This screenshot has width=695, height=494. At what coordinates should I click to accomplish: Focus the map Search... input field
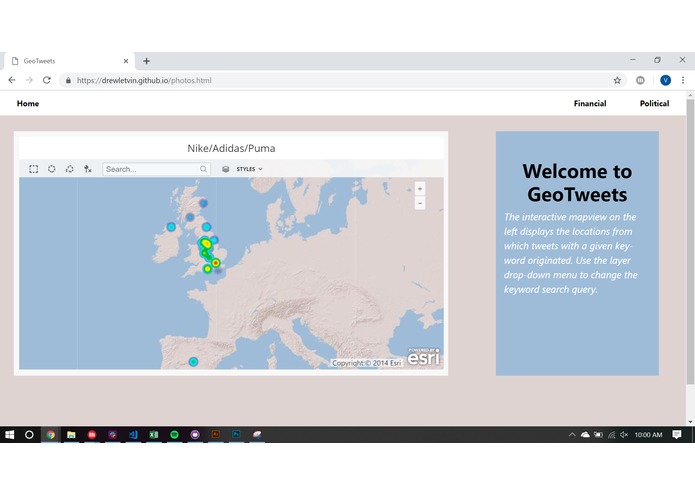coord(156,169)
